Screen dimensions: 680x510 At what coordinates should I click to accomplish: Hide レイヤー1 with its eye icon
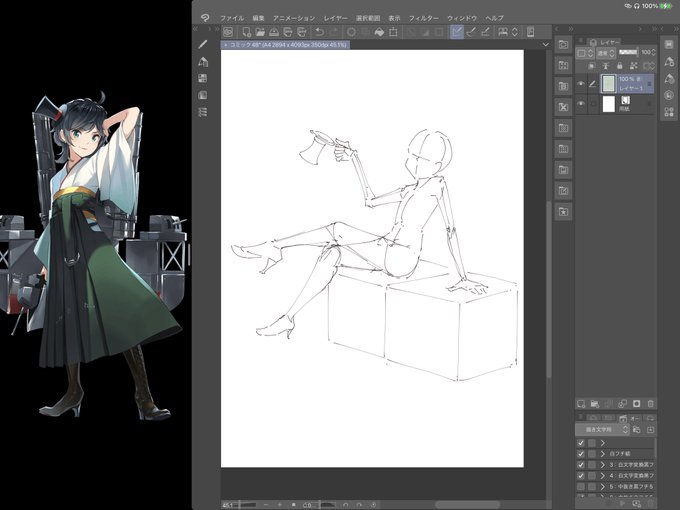[x=581, y=84]
